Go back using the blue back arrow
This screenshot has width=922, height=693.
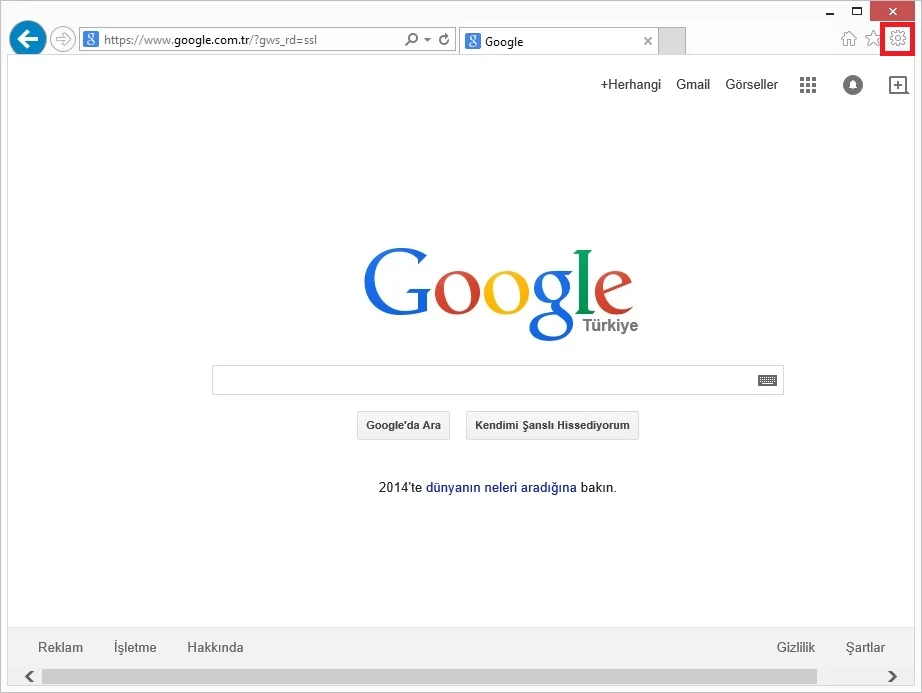(x=28, y=39)
